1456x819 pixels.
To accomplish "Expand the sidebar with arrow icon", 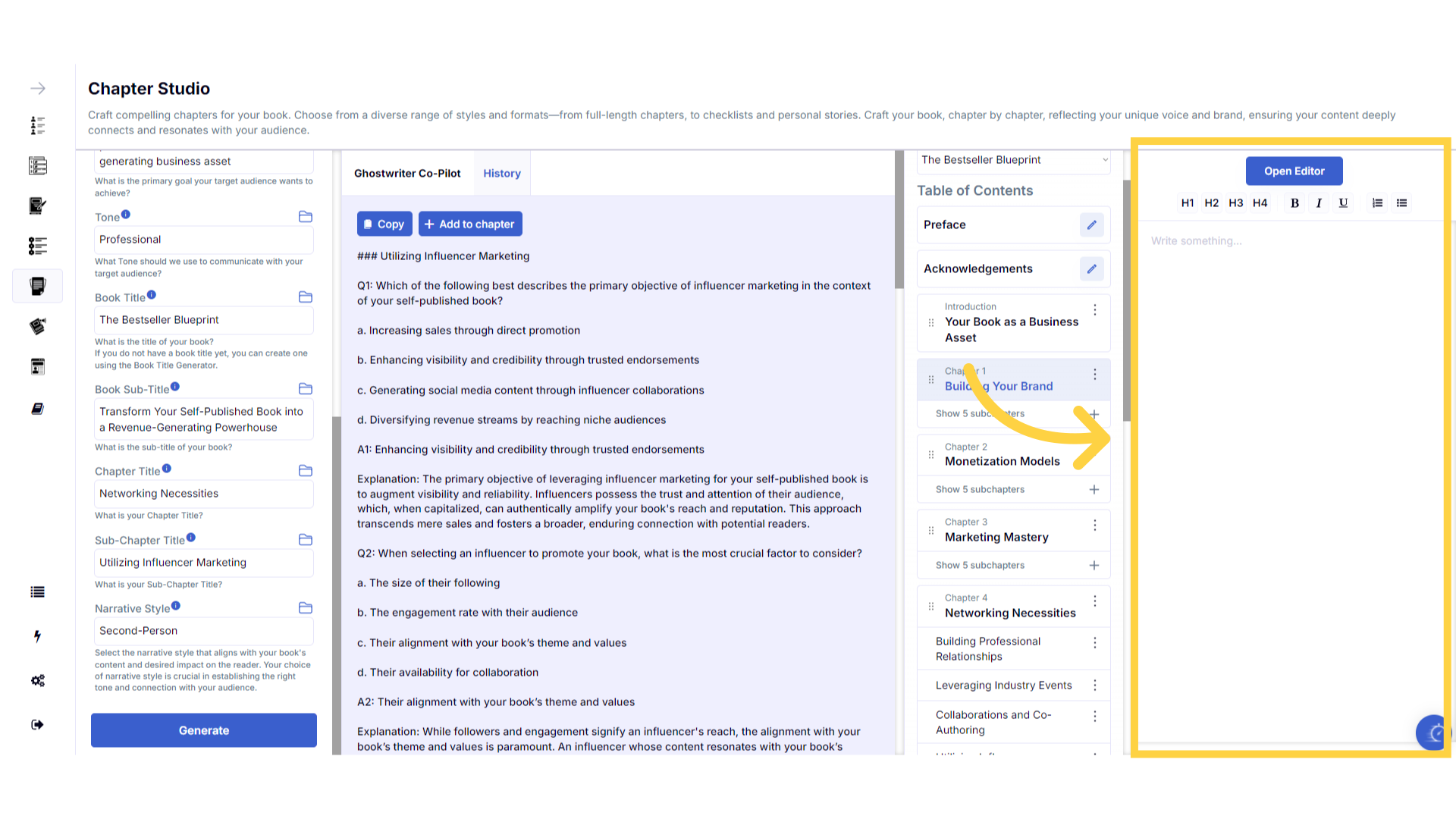I will (x=38, y=89).
